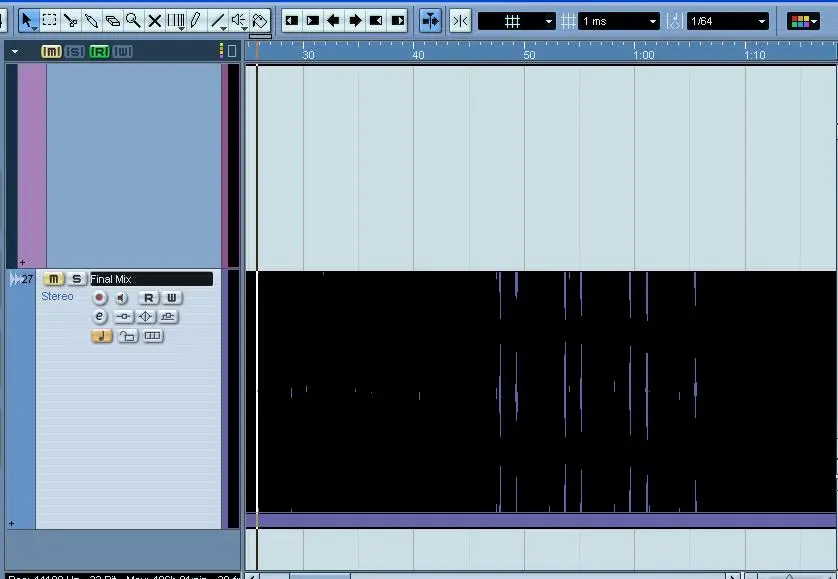The image size is (838, 579).
Task: Select the Object Selection arrow tool
Action: 28,21
